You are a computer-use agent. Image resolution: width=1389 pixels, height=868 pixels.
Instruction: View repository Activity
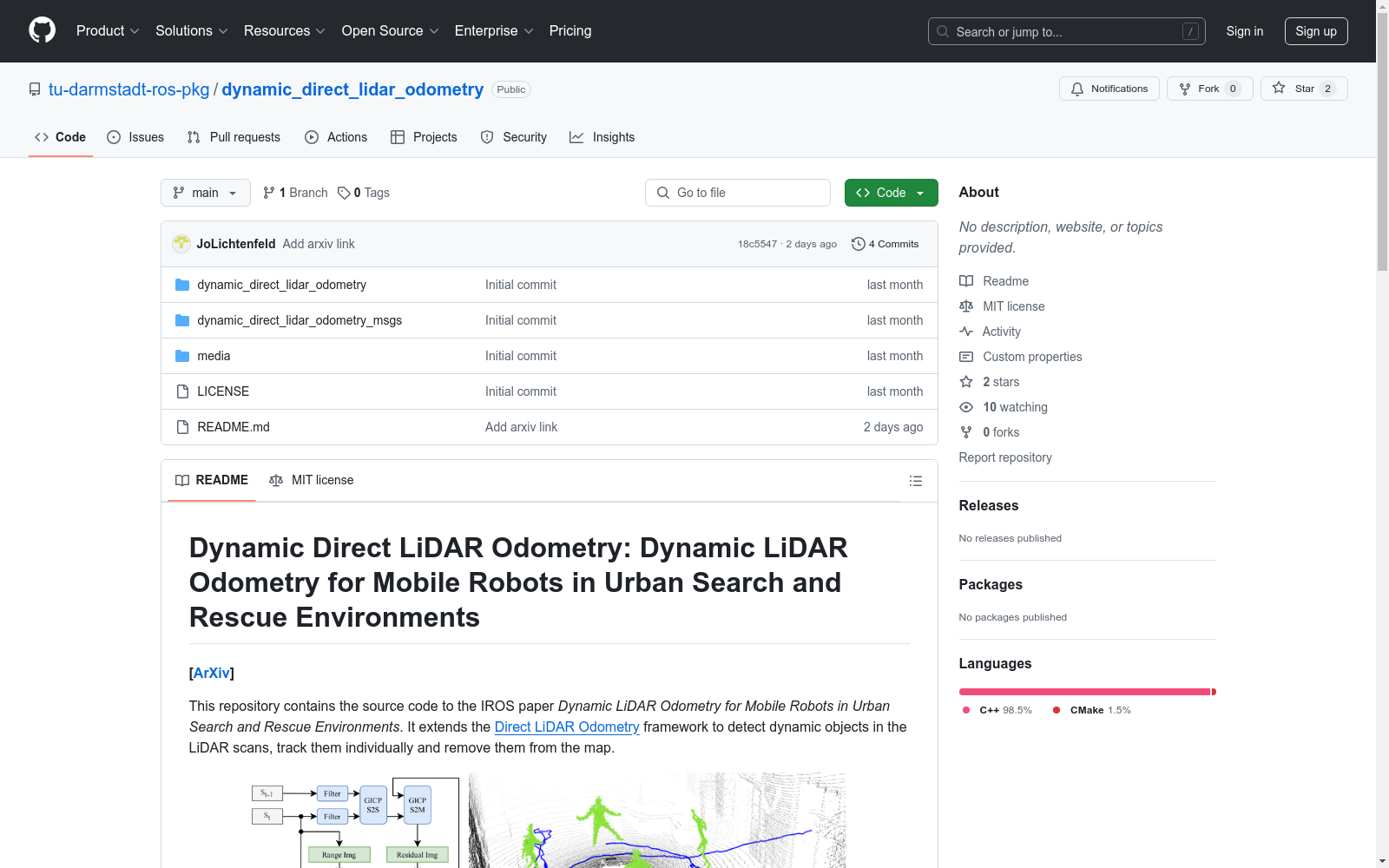[x=990, y=332]
